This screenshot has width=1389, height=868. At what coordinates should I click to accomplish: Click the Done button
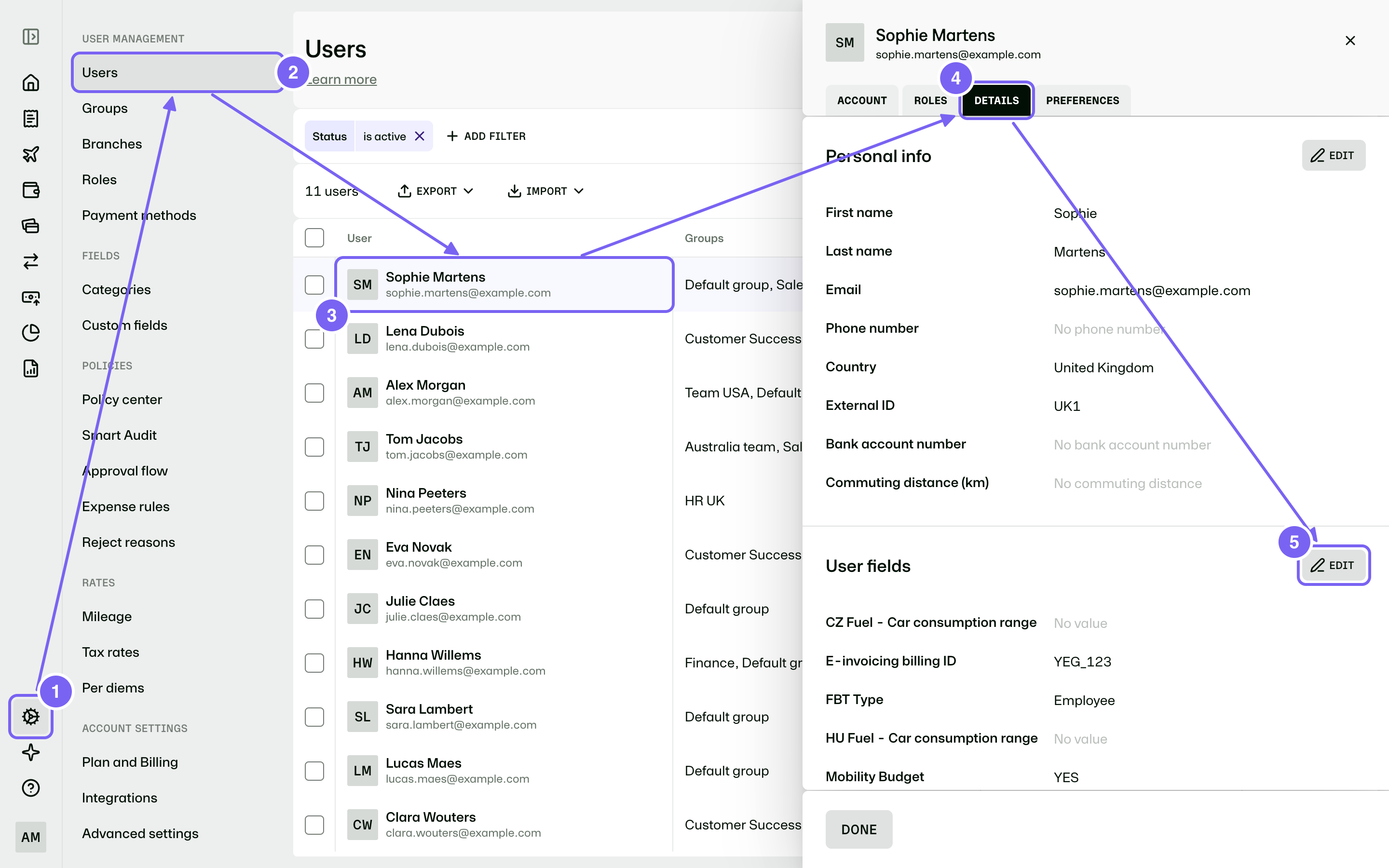point(858,829)
